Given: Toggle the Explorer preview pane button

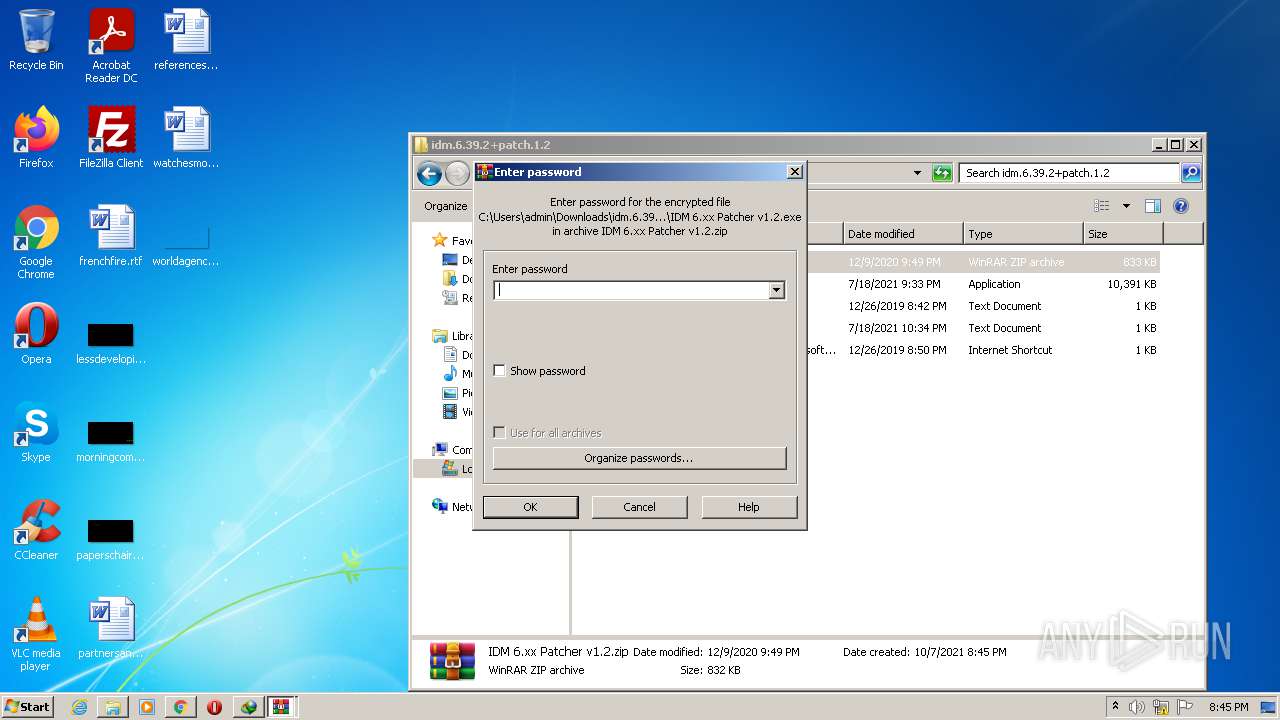Looking at the screenshot, I should [x=1153, y=206].
